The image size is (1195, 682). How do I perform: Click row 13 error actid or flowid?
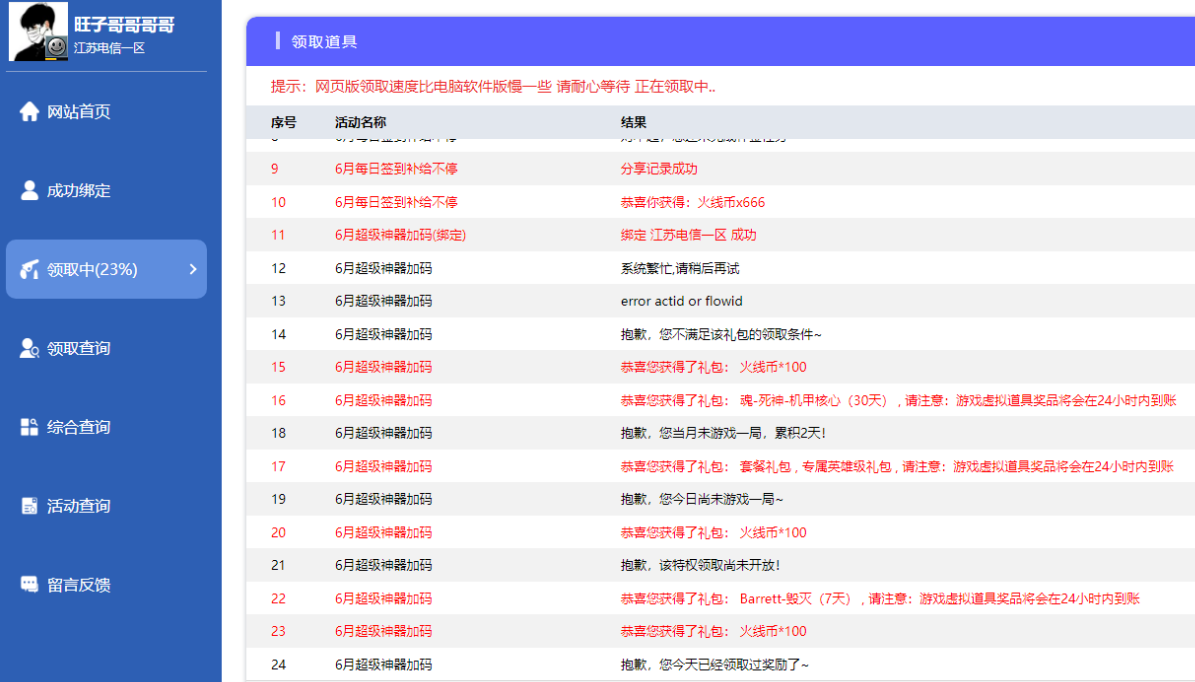tap(681, 301)
